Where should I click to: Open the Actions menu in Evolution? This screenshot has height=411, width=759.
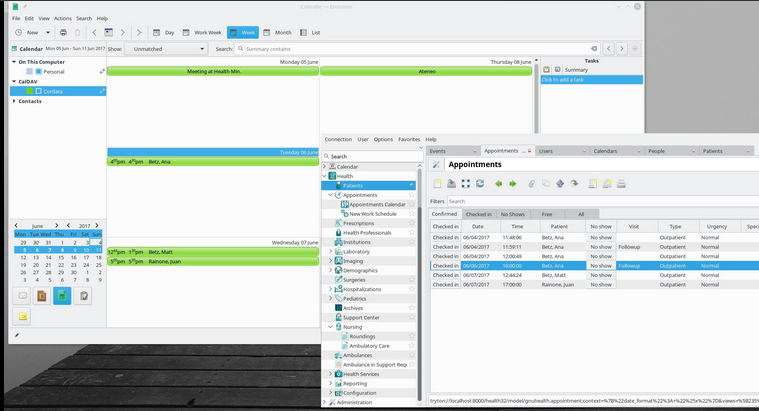click(62, 18)
